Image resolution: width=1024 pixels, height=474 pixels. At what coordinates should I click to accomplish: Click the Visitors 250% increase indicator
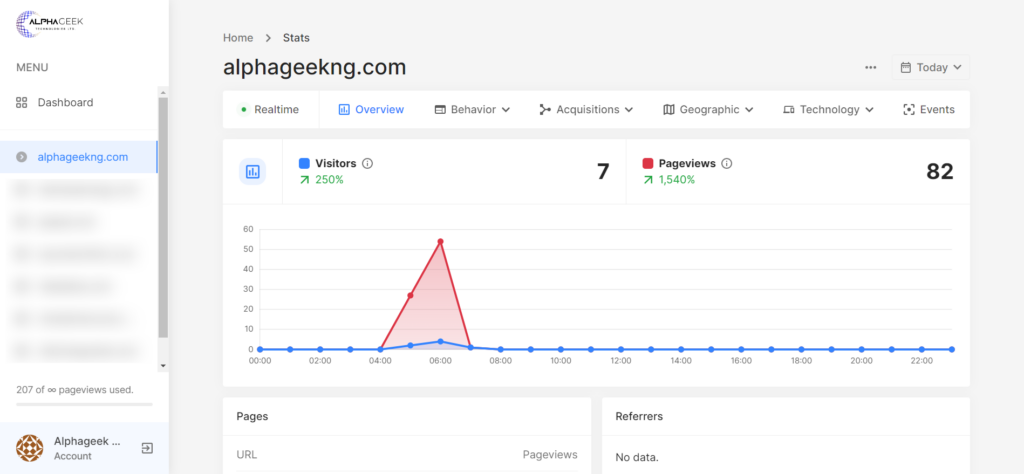(x=321, y=180)
